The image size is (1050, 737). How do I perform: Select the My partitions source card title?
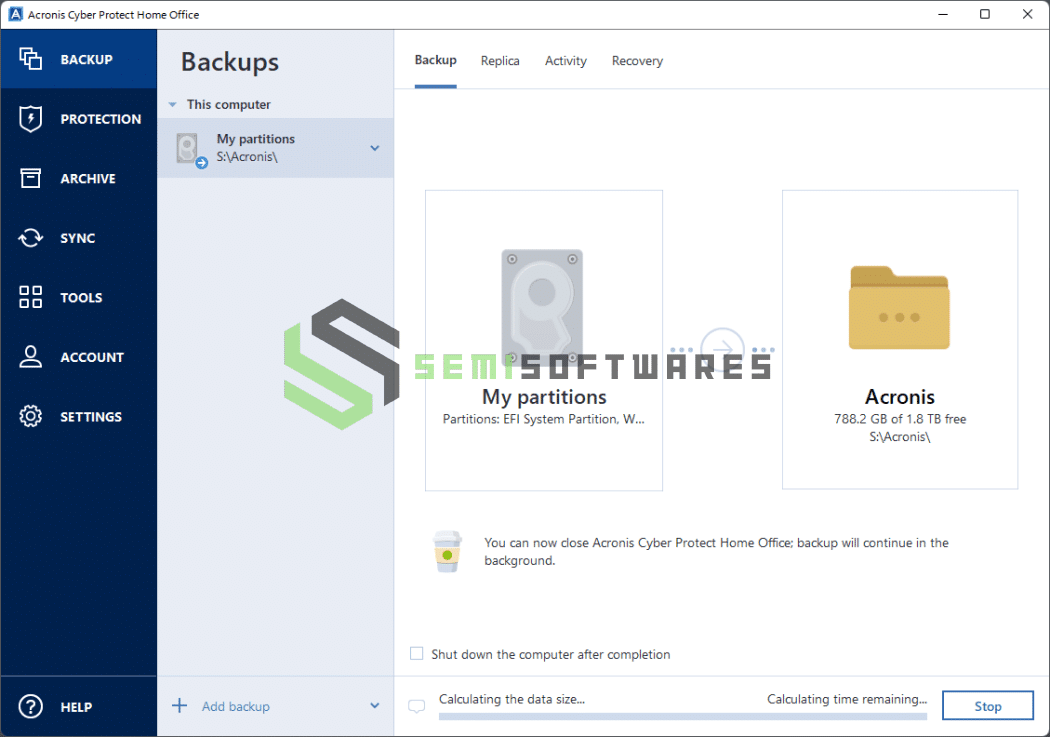point(544,397)
